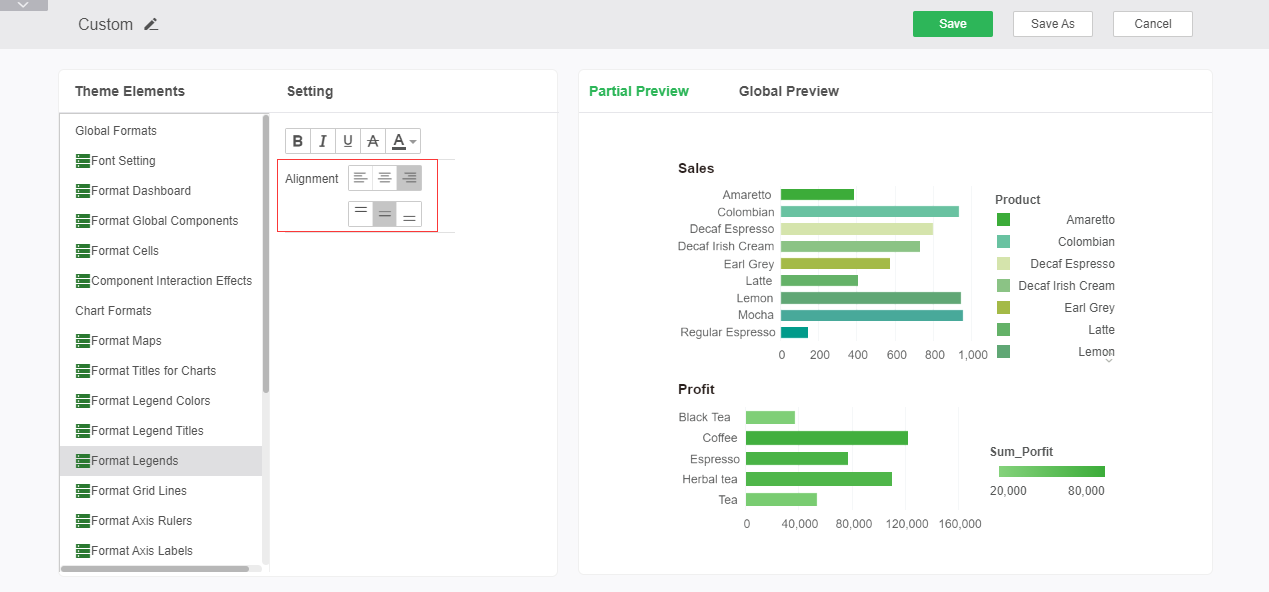The width and height of the screenshot is (1269, 592).
Task: Toggle italic text formatting
Action: pos(323,141)
